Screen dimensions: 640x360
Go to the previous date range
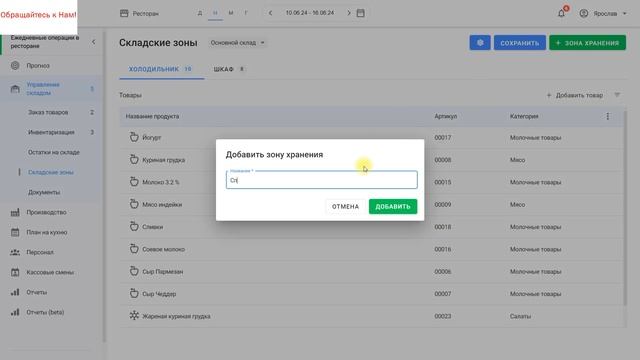tap(270, 13)
